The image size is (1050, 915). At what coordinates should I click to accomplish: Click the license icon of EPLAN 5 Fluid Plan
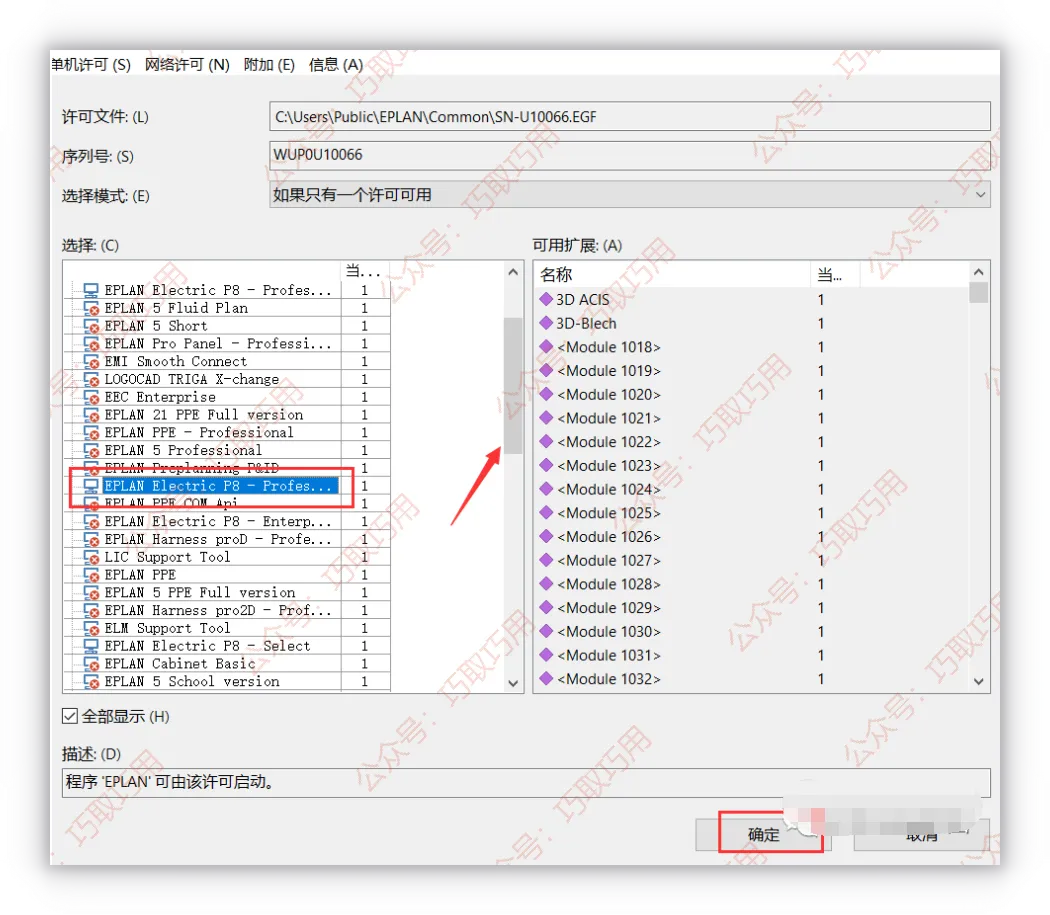(x=91, y=308)
